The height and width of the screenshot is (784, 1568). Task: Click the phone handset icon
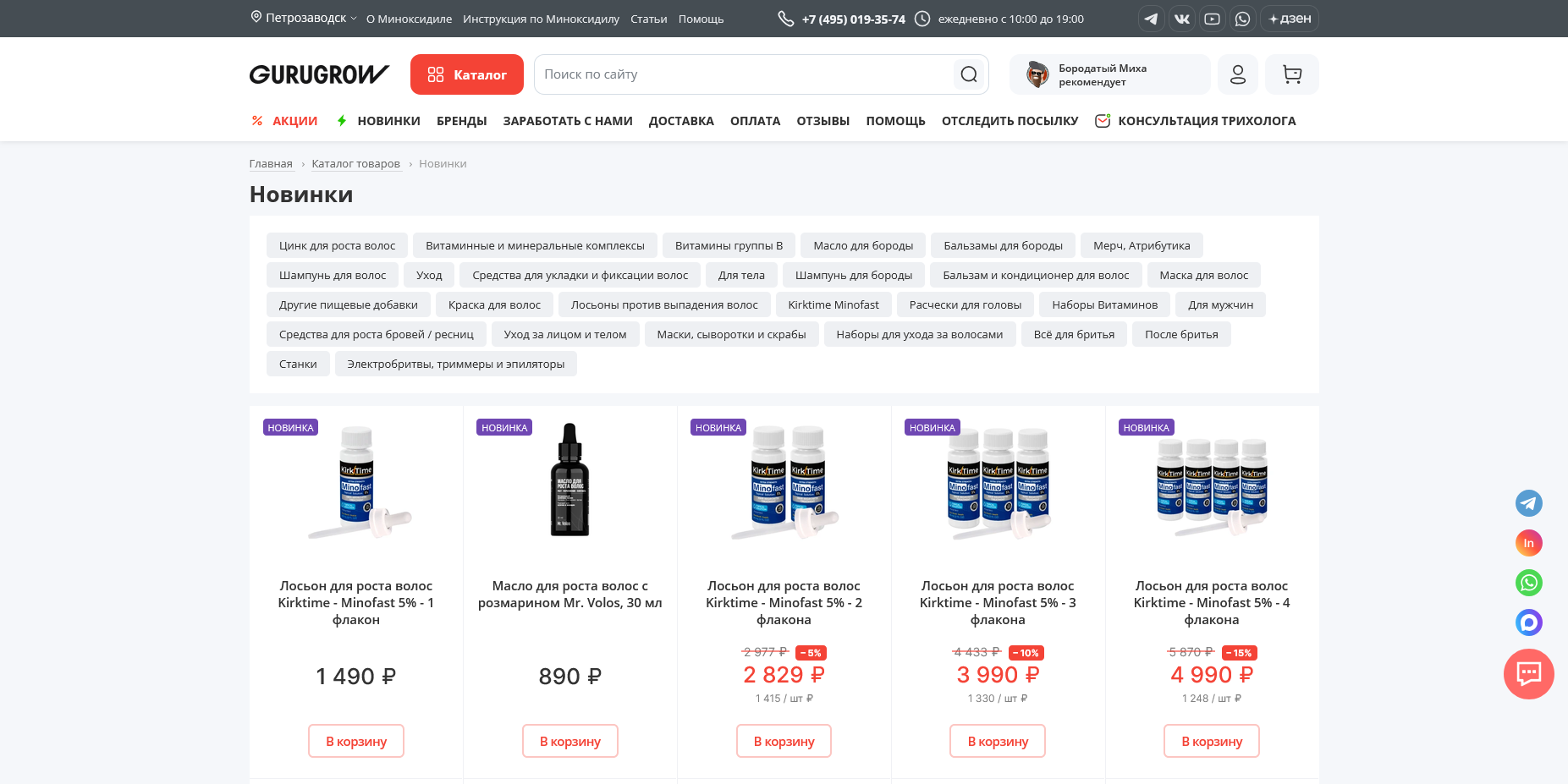[x=785, y=19]
